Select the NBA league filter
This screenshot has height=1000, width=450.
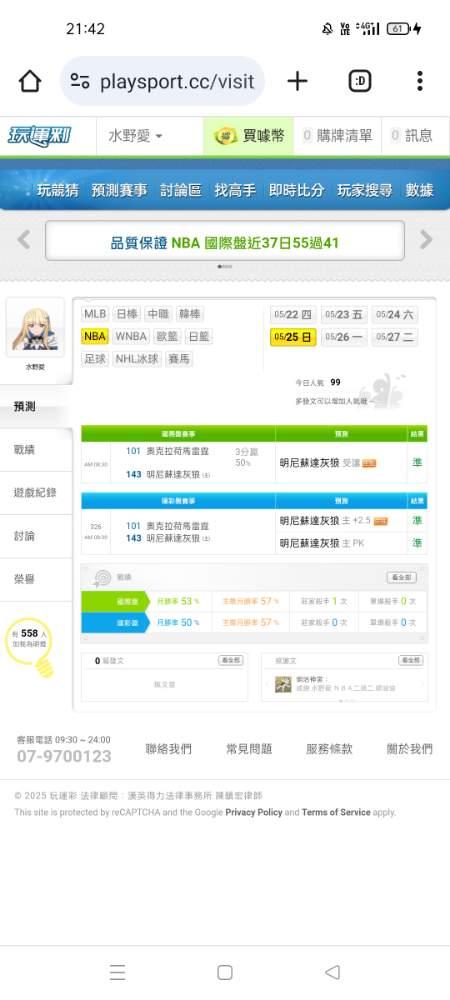click(94, 336)
